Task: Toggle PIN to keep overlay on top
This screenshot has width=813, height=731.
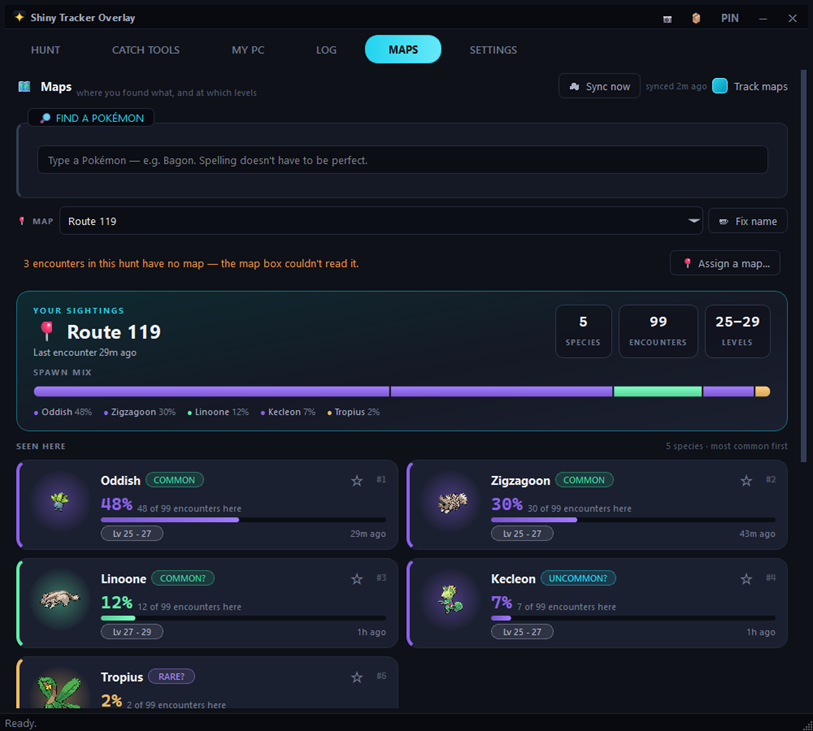Action: pyautogui.click(x=730, y=18)
